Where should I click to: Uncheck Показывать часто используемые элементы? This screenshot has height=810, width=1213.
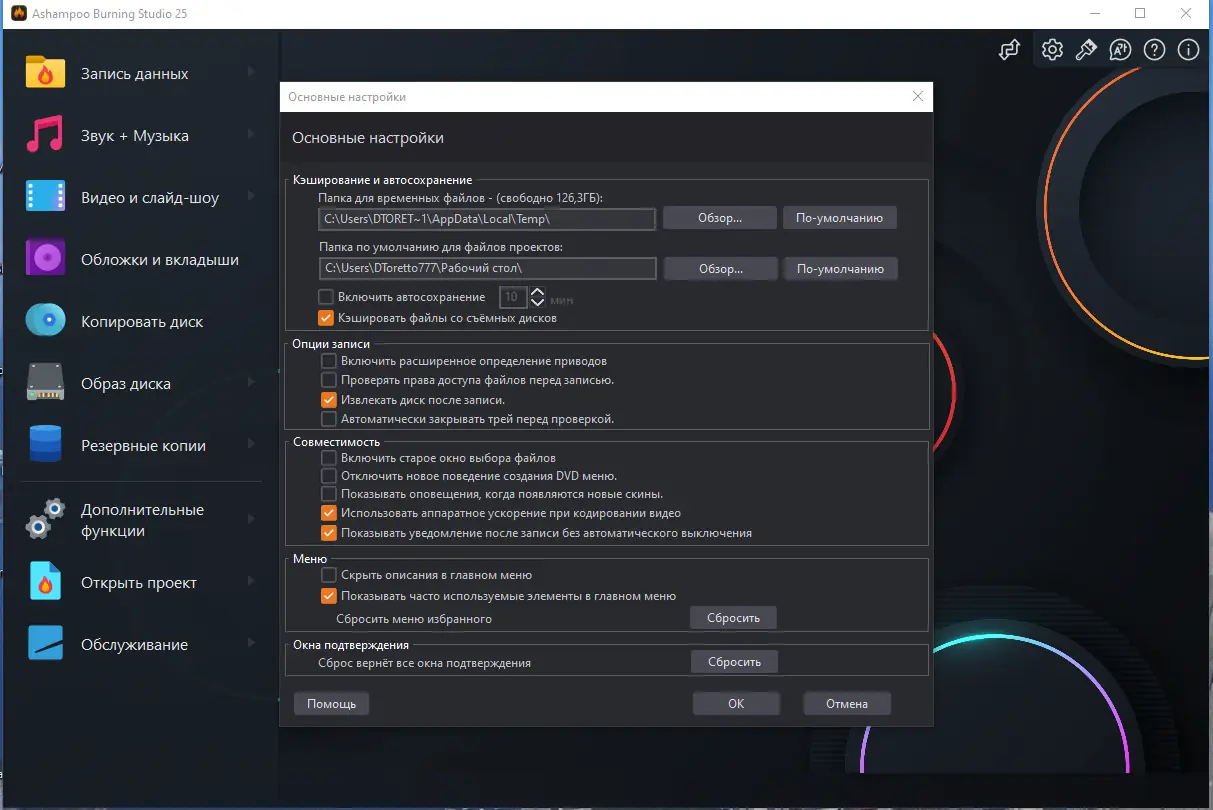(328, 596)
